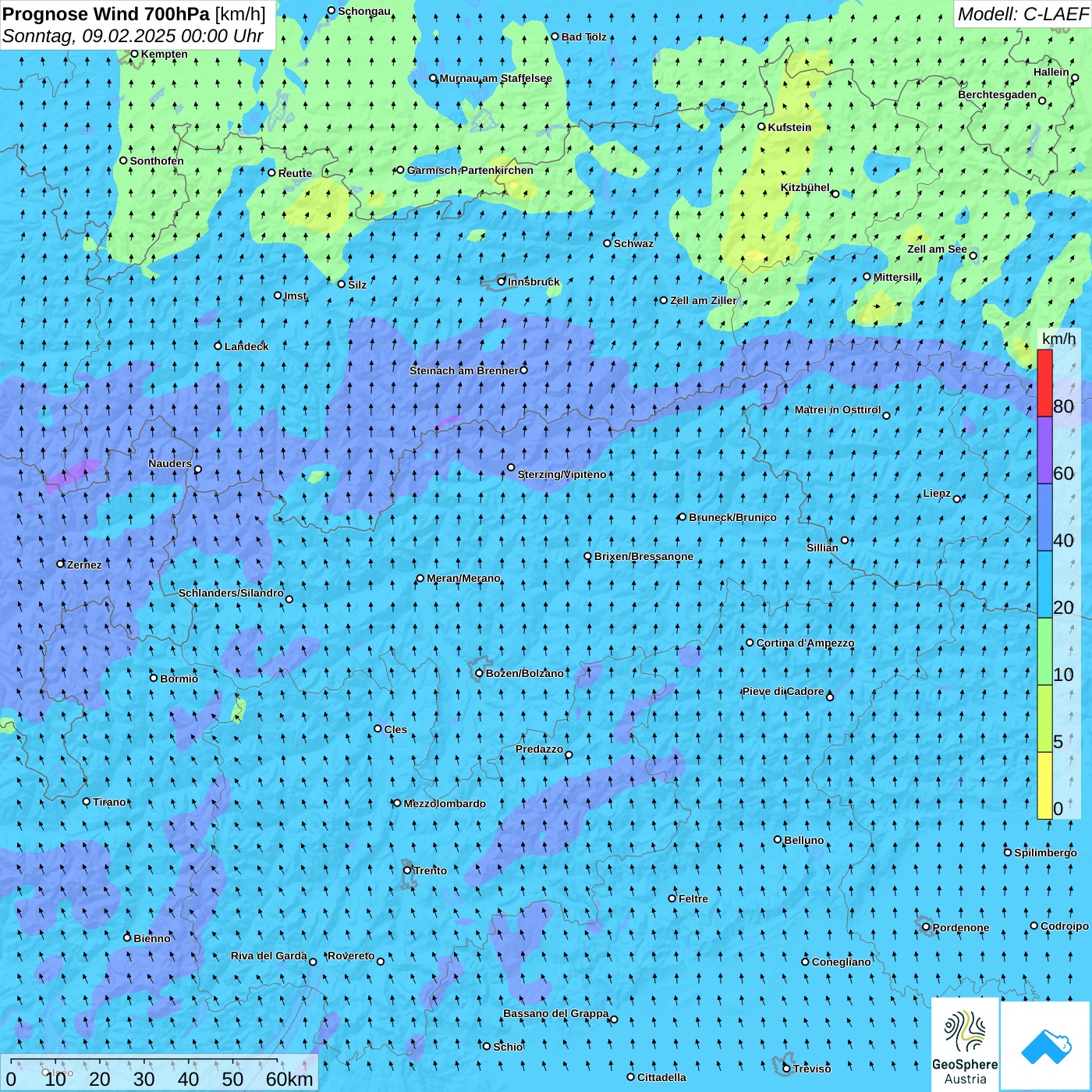The width and height of the screenshot is (1092, 1092).
Task: Click the Lienz city marker
Action: click(957, 499)
